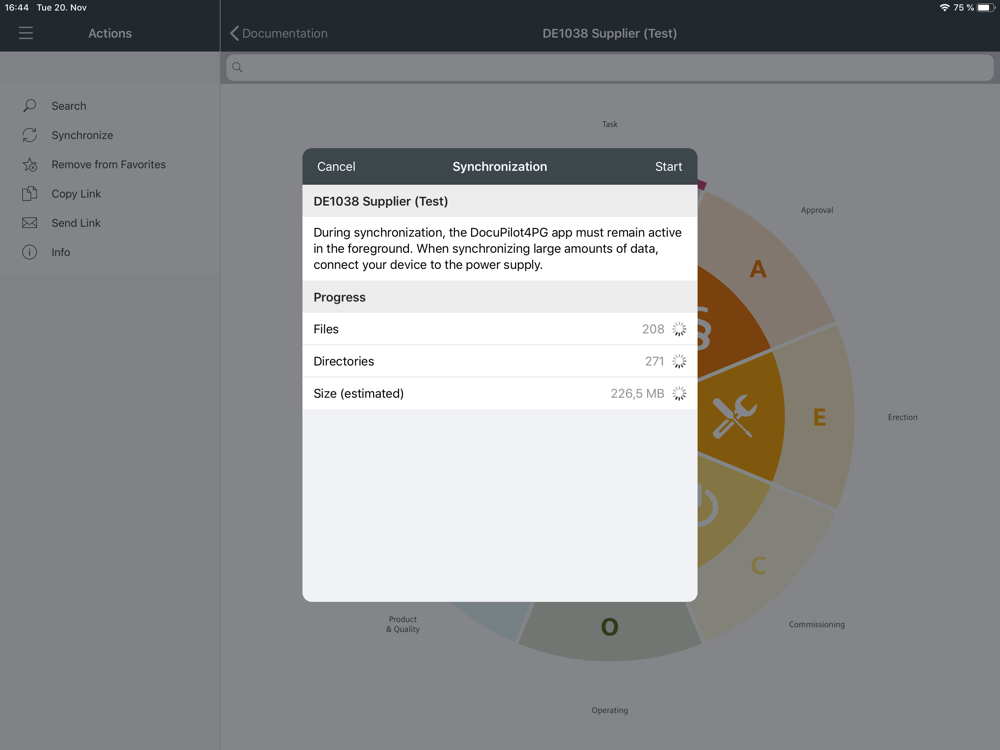Image resolution: width=1000 pixels, height=750 pixels.
Task: Click the Commissioning label
Action: tap(816, 624)
